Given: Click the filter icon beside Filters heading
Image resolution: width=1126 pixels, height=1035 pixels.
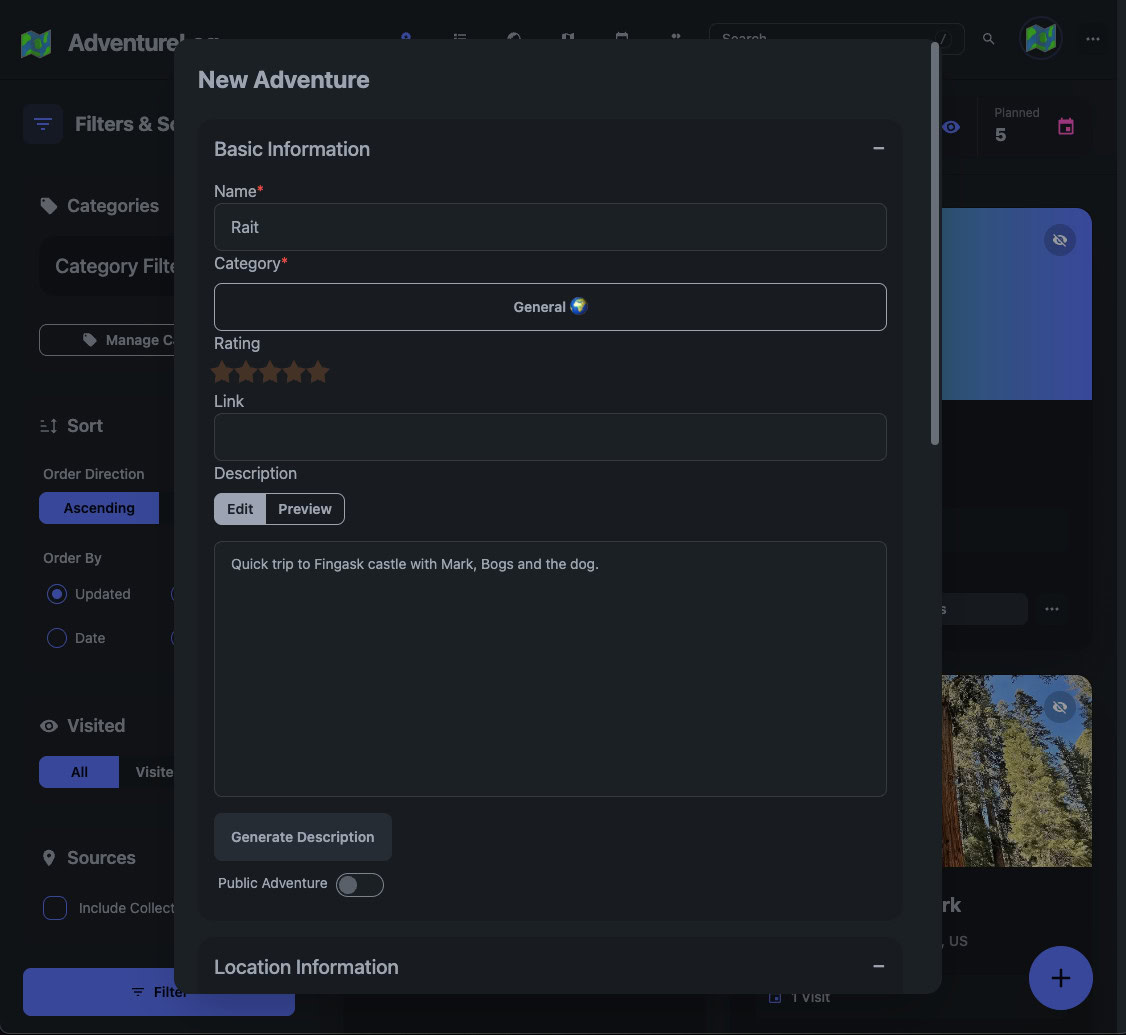Looking at the screenshot, I should [43, 124].
